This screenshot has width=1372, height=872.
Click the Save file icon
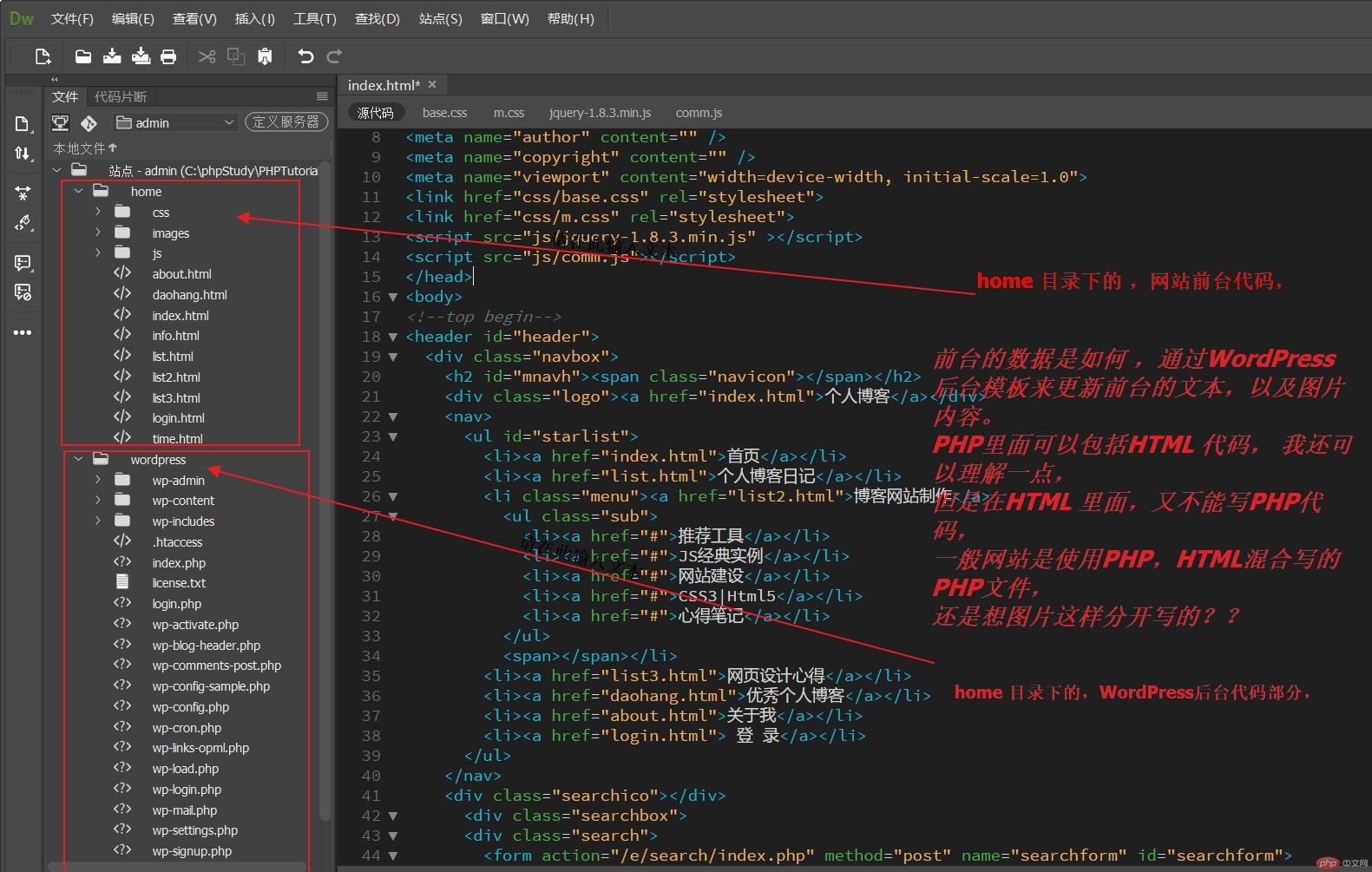pyautogui.click(x=112, y=56)
